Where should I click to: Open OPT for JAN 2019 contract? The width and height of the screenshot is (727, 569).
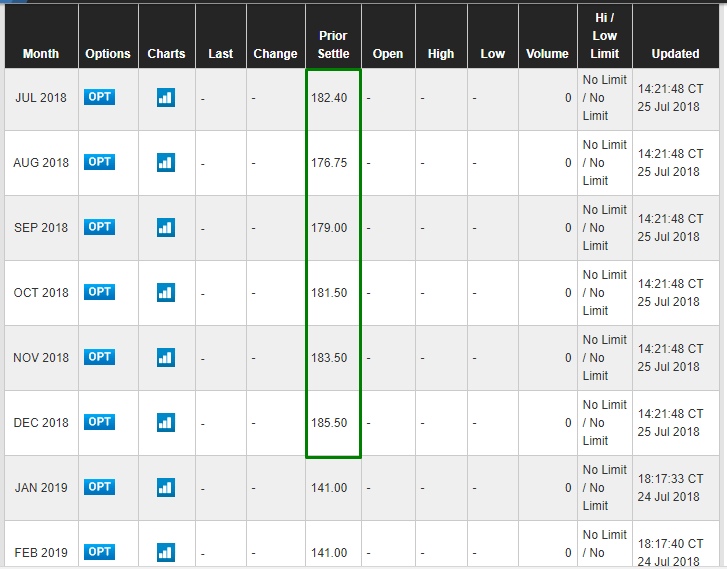pyautogui.click(x=99, y=487)
